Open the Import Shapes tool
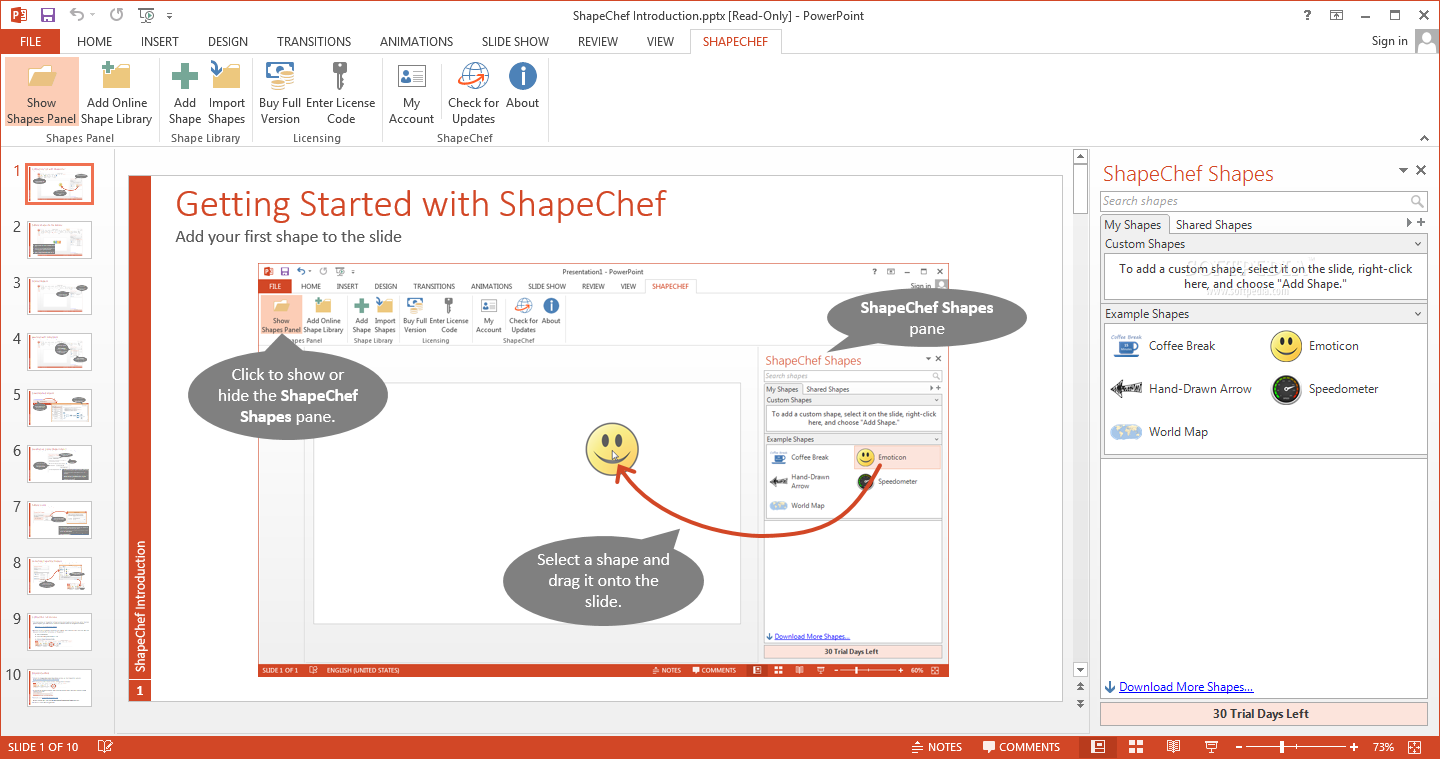Viewport: 1440px width, 759px height. pos(227,93)
